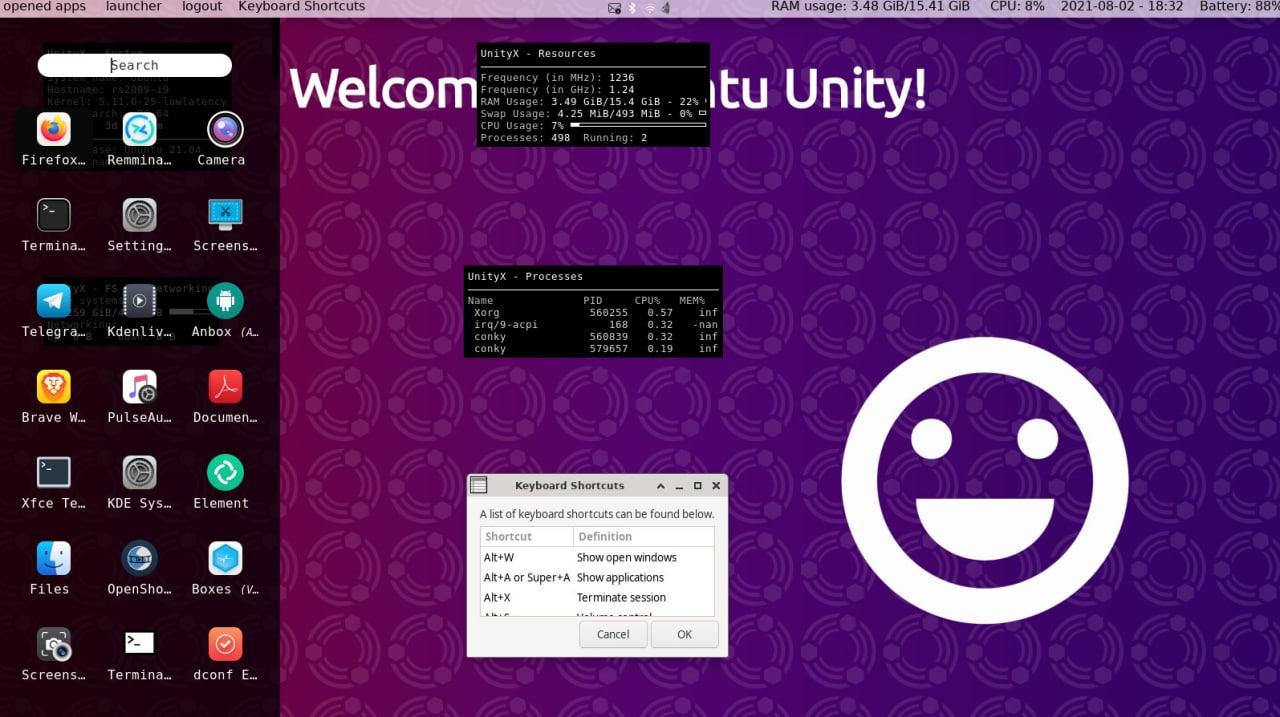Click the Keyboard Shortcuts dialog window-menu icon
This screenshot has width=1280, height=717.
coord(479,485)
